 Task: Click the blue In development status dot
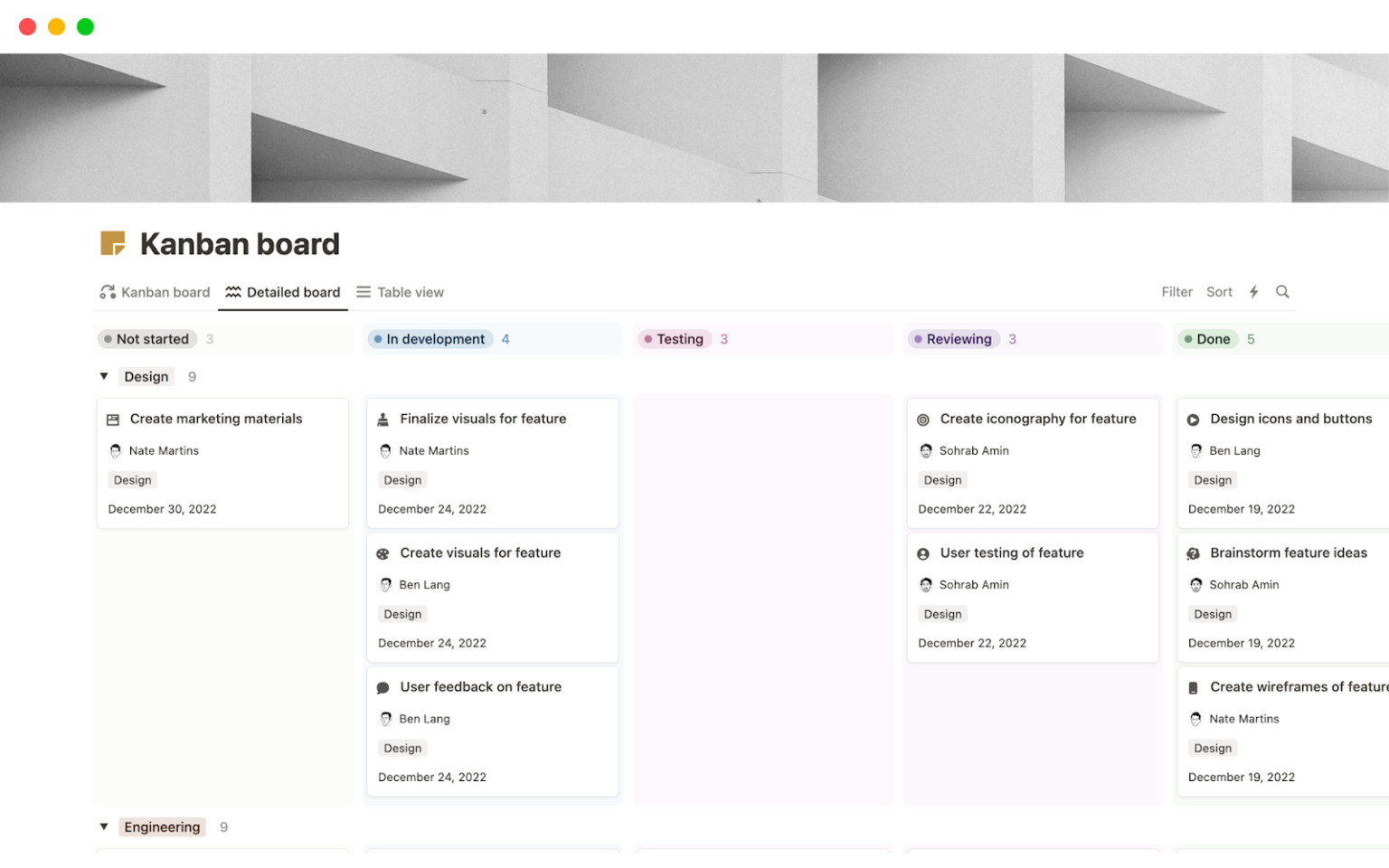pyautogui.click(x=378, y=339)
